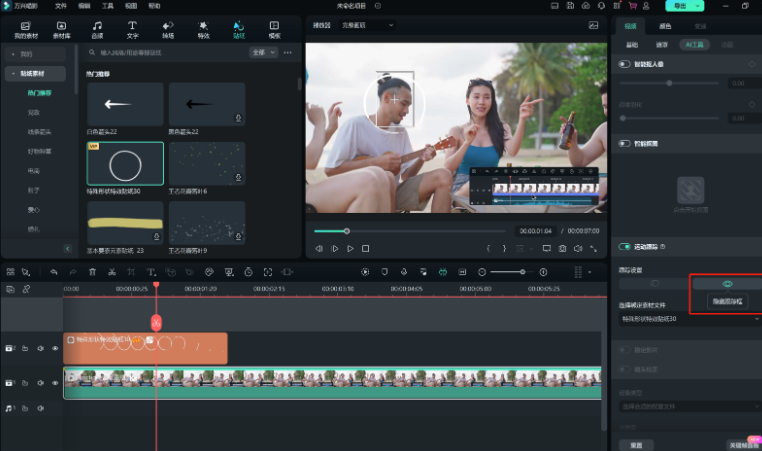This screenshot has width=762, height=451.
Task: Open the 全部 filter dropdown
Action: (x=262, y=52)
